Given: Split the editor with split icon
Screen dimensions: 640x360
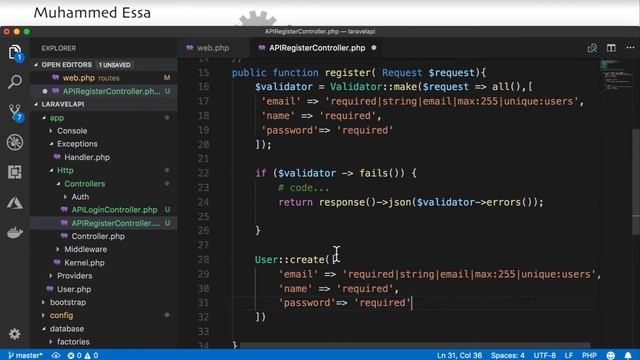Looking at the screenshot, I should (x=611, y=48).
